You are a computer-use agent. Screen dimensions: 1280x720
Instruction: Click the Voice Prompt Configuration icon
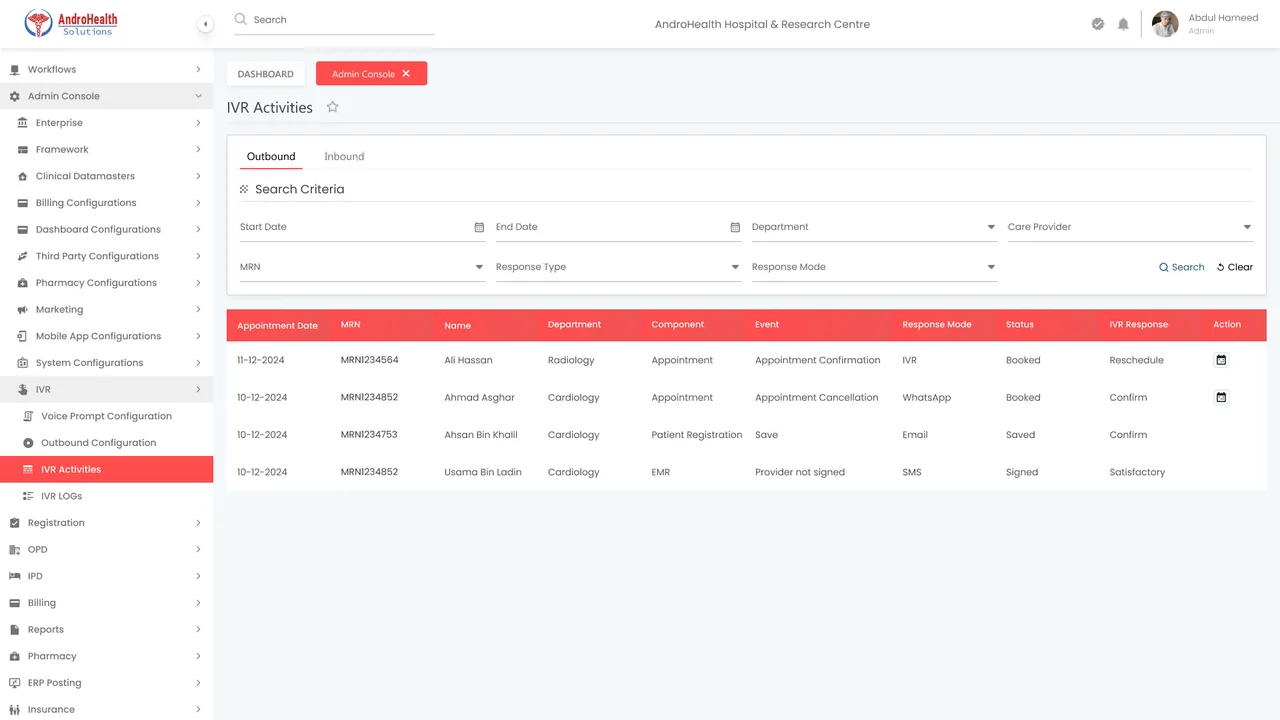[28, 416]
